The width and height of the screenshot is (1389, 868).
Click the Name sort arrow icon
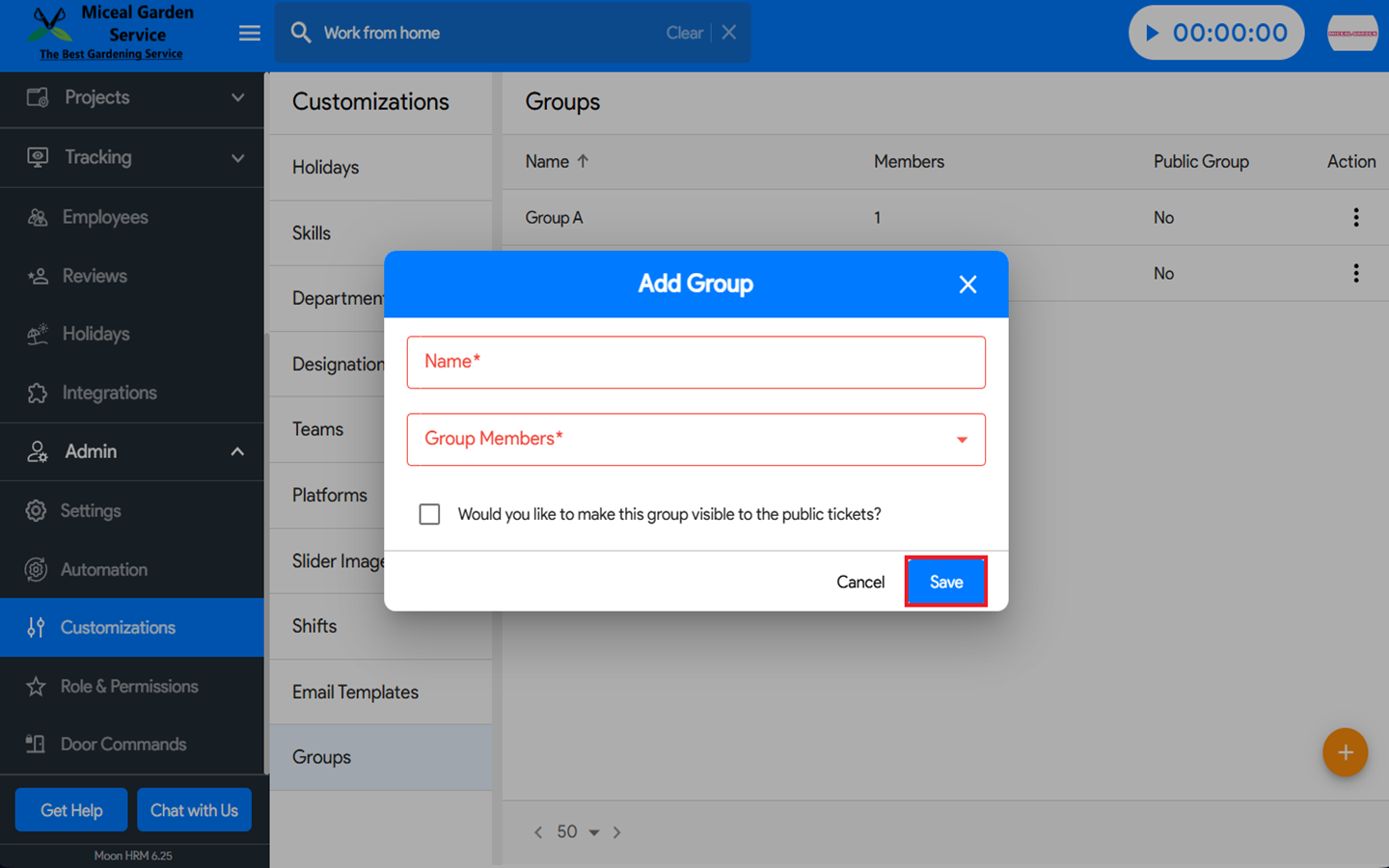[x=583, y=162]
